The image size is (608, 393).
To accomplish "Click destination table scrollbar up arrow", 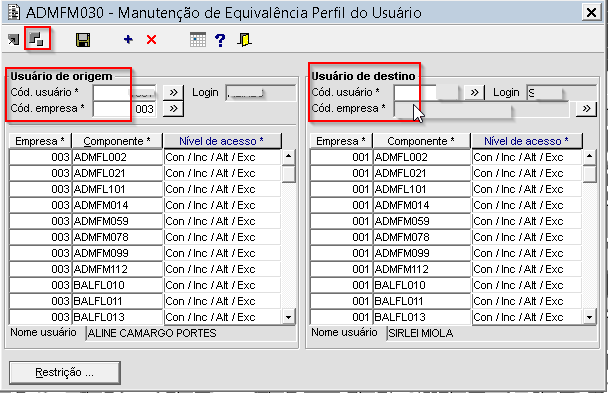I will click(589, 157).
